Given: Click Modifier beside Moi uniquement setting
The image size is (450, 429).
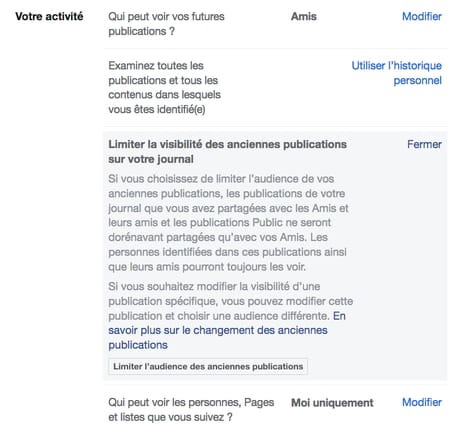Looking at the screenshot, I should coord(422,402).
